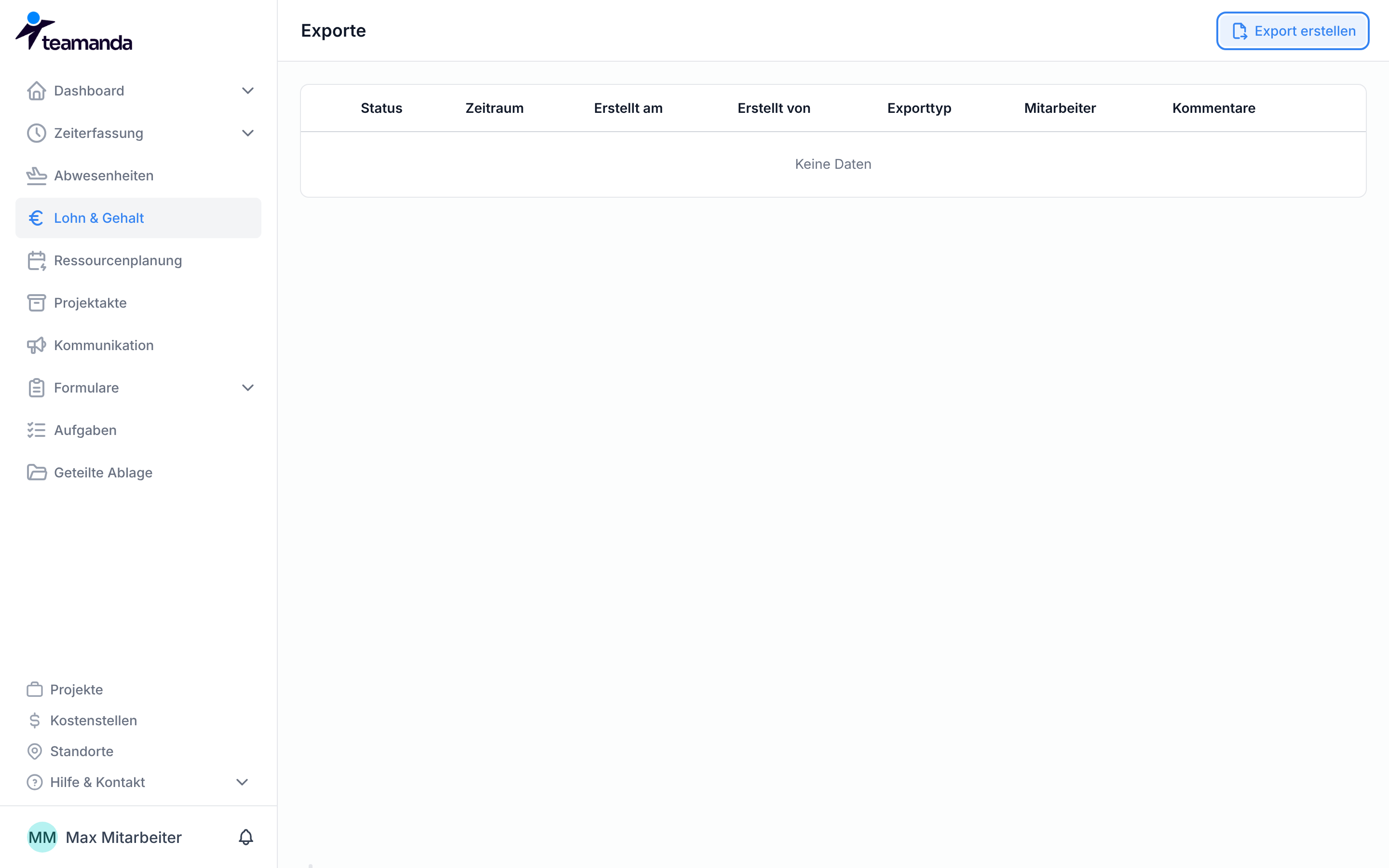
Task: Click the Erstellt von column header
Action: [774, 108]
